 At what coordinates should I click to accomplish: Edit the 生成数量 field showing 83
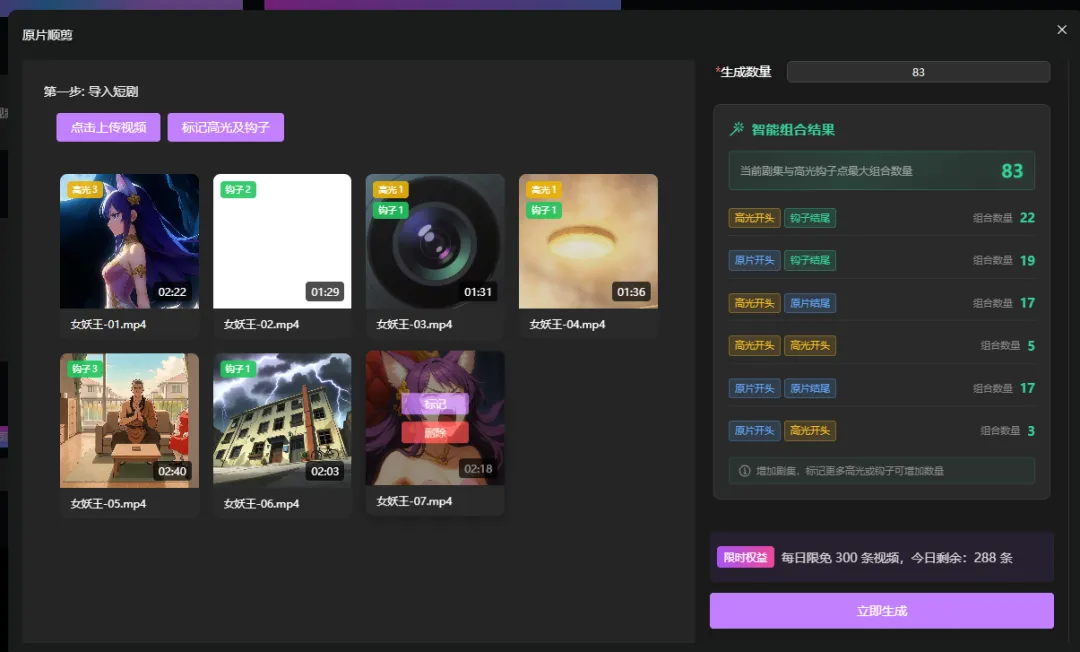point(918,71)
